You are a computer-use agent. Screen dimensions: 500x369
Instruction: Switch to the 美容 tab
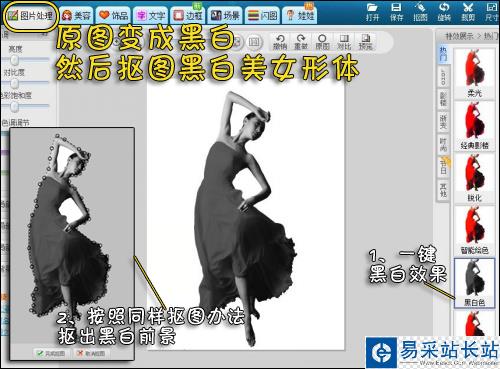point(76,15)
